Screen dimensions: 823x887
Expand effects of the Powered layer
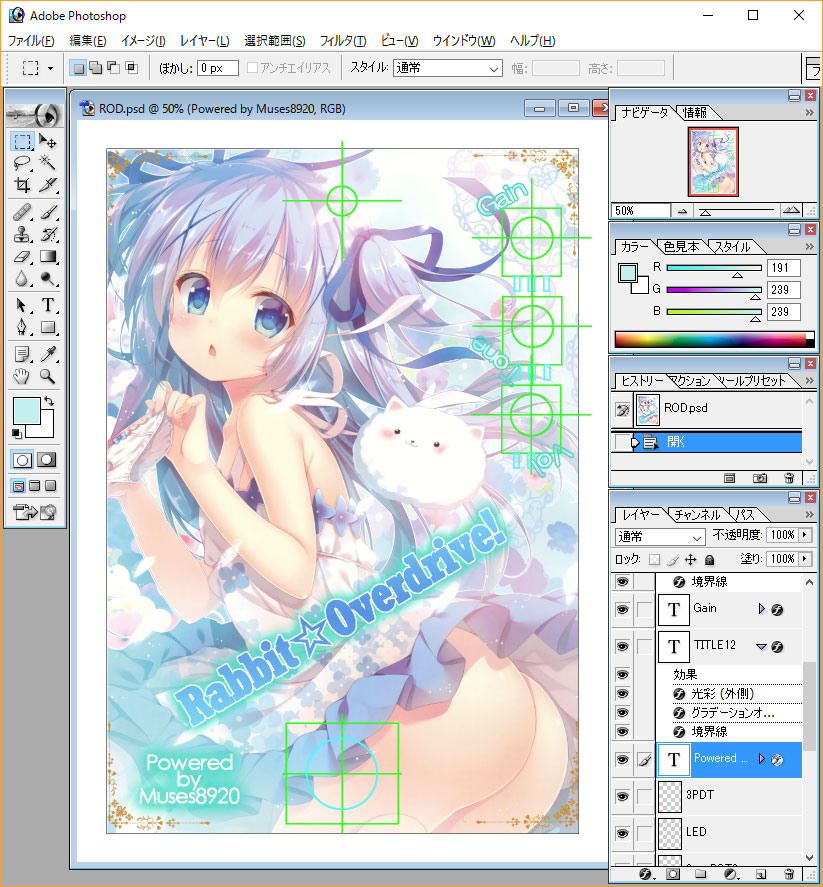[761, 759]
